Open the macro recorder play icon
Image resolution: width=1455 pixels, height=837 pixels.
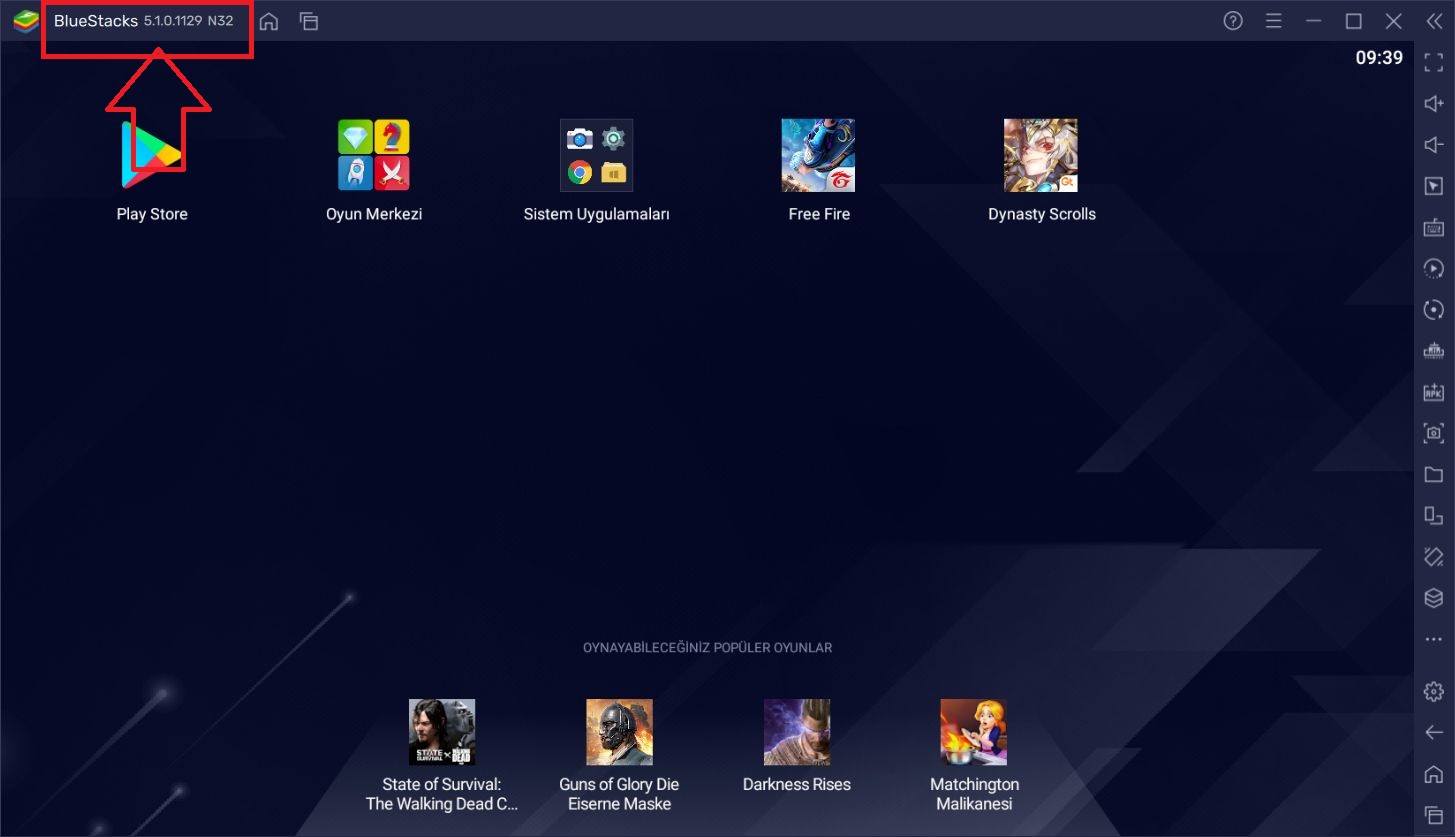tap(1434, 268)
